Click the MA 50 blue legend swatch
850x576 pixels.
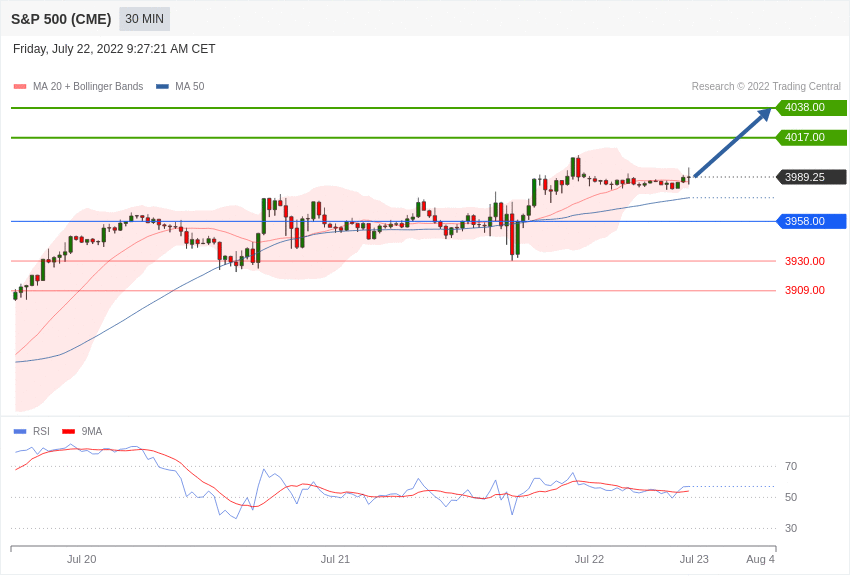[163, 86]
